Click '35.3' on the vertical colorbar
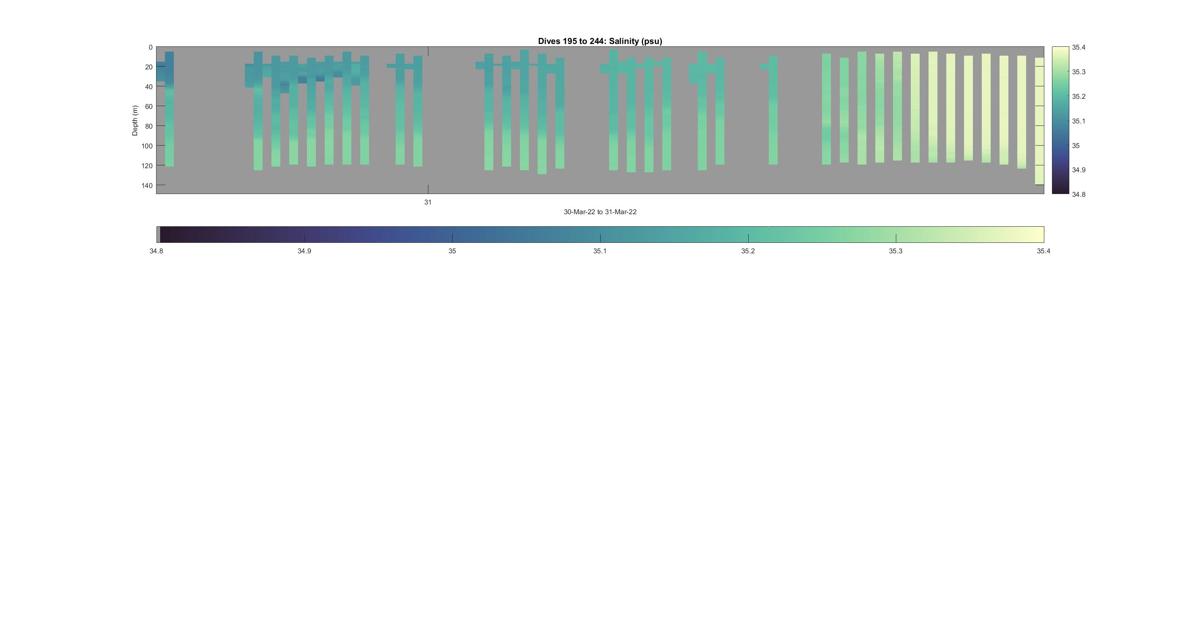Screen dimensions: 1200x622 point(1078,72)
